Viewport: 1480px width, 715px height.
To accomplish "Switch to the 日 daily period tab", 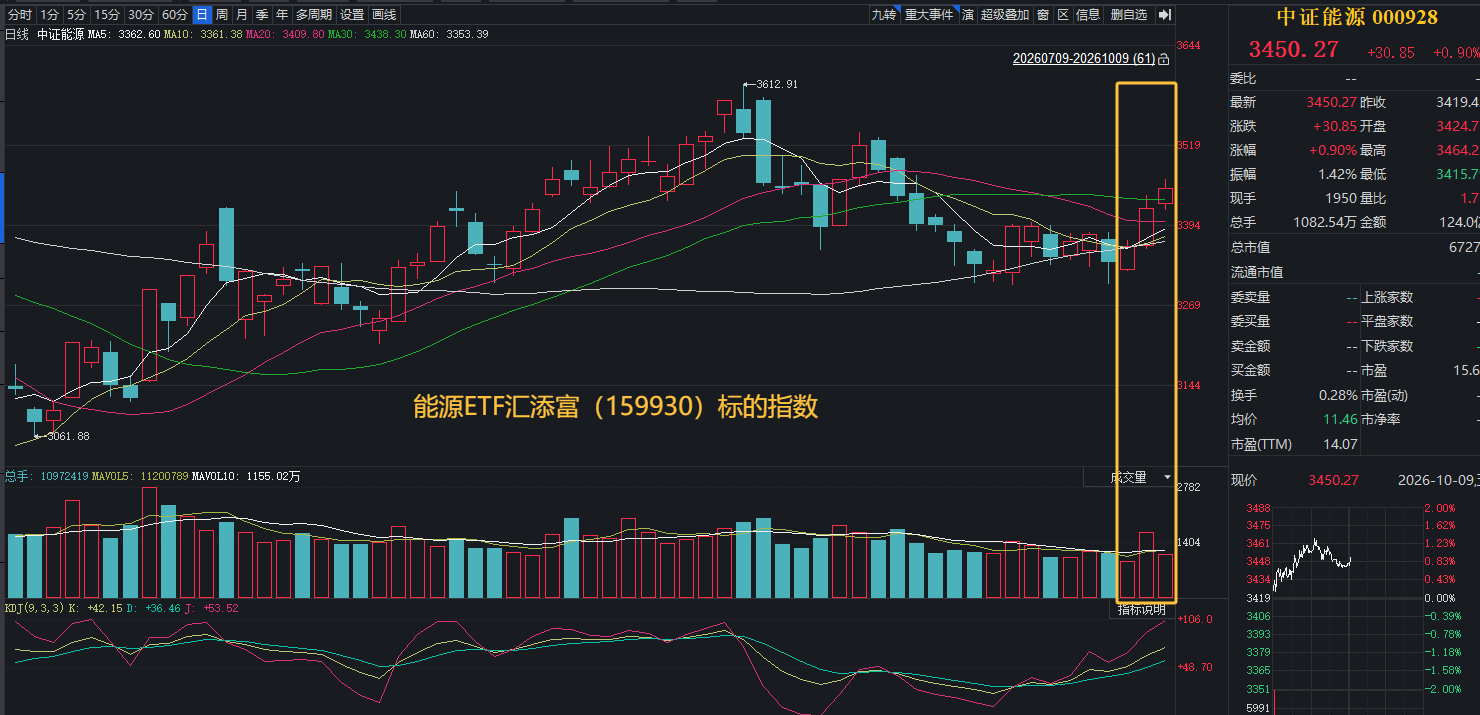I will point(202,15).
